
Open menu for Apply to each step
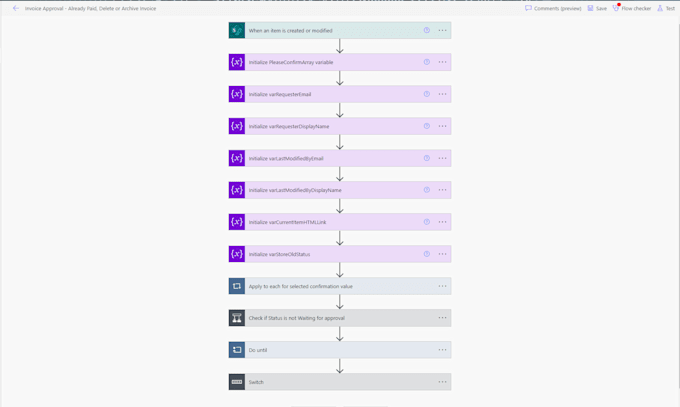442,286
